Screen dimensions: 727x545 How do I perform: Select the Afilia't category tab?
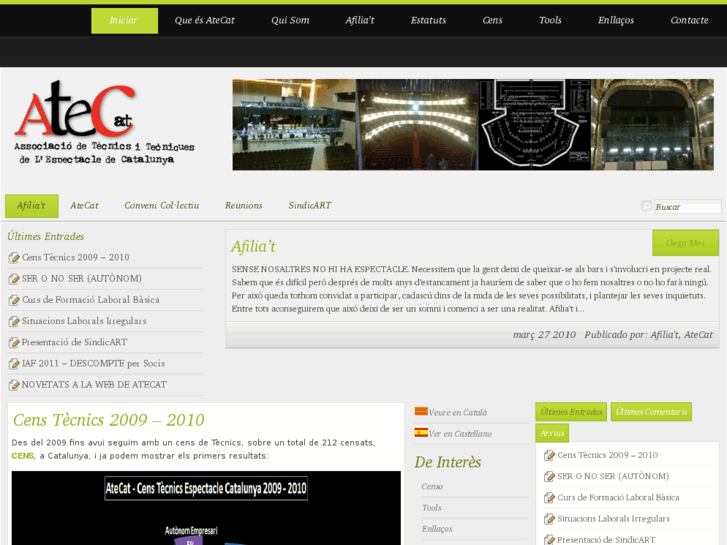[32, 206]
